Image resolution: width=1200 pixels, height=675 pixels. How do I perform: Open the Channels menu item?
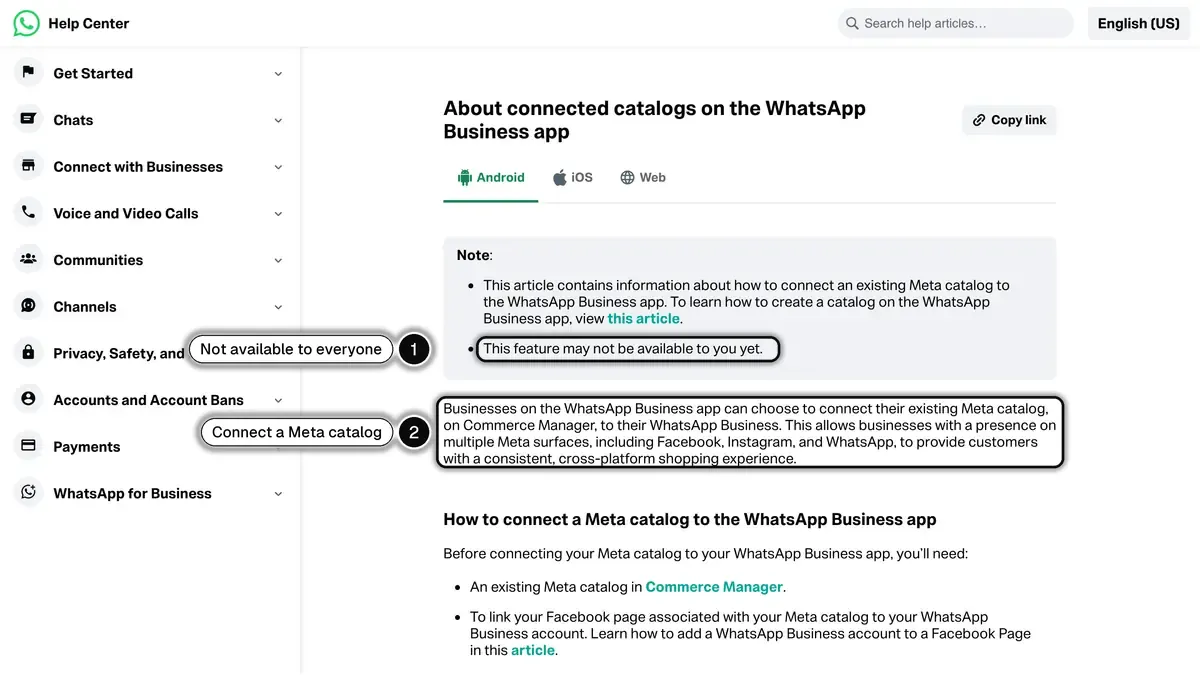point(150,307)
